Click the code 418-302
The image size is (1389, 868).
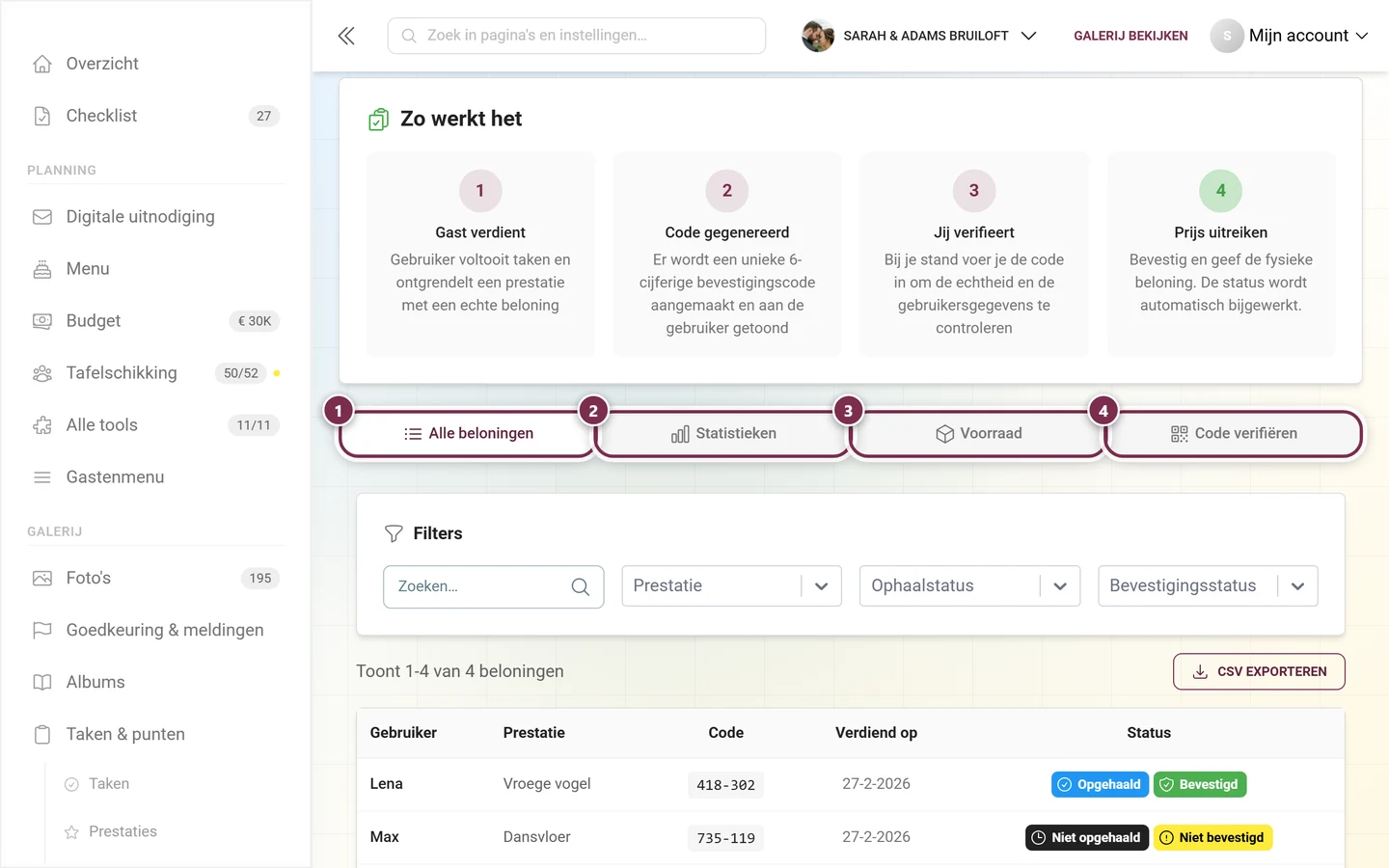tap(725, 785)
